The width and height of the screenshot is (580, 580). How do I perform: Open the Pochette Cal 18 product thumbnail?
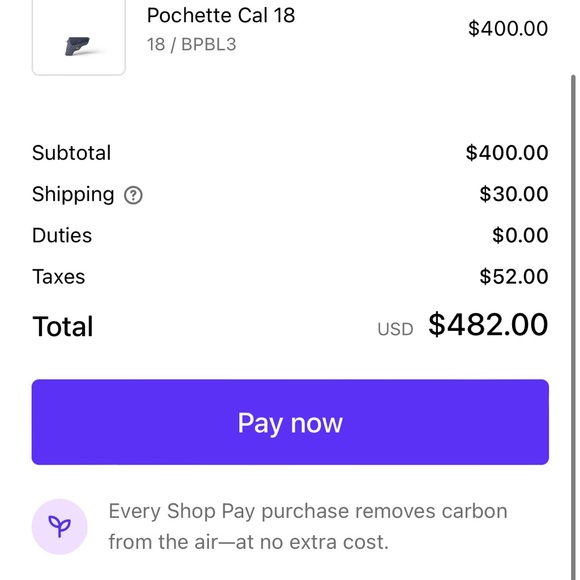click(79, 37)
